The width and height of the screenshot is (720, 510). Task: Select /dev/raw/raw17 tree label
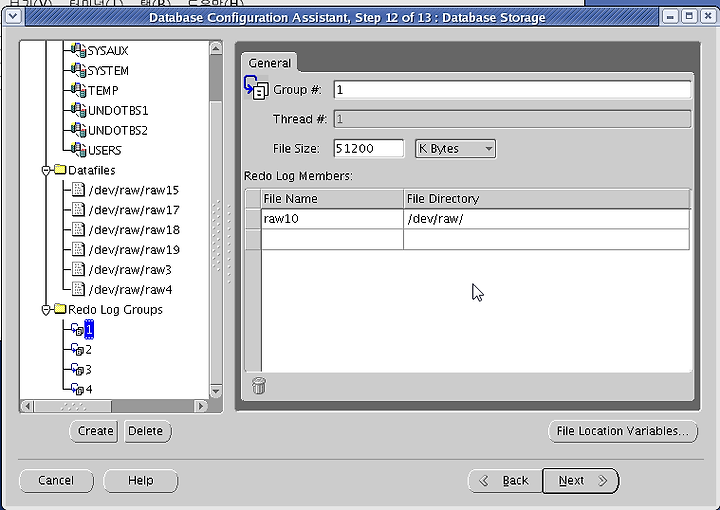point(134,210)
